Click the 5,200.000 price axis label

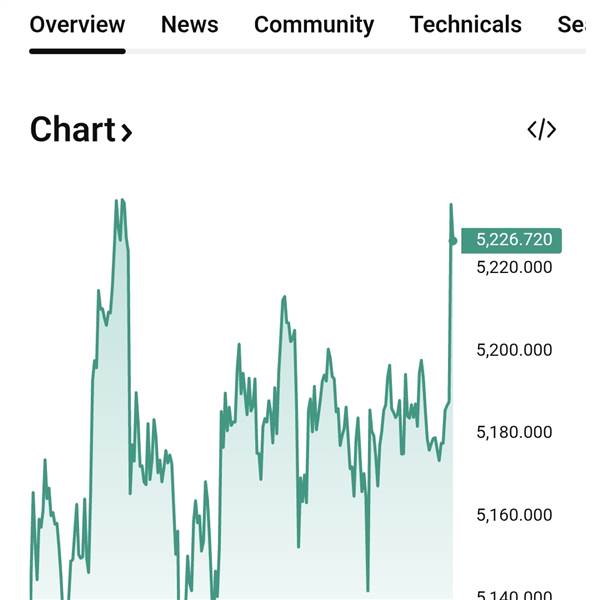pos(514,350)
